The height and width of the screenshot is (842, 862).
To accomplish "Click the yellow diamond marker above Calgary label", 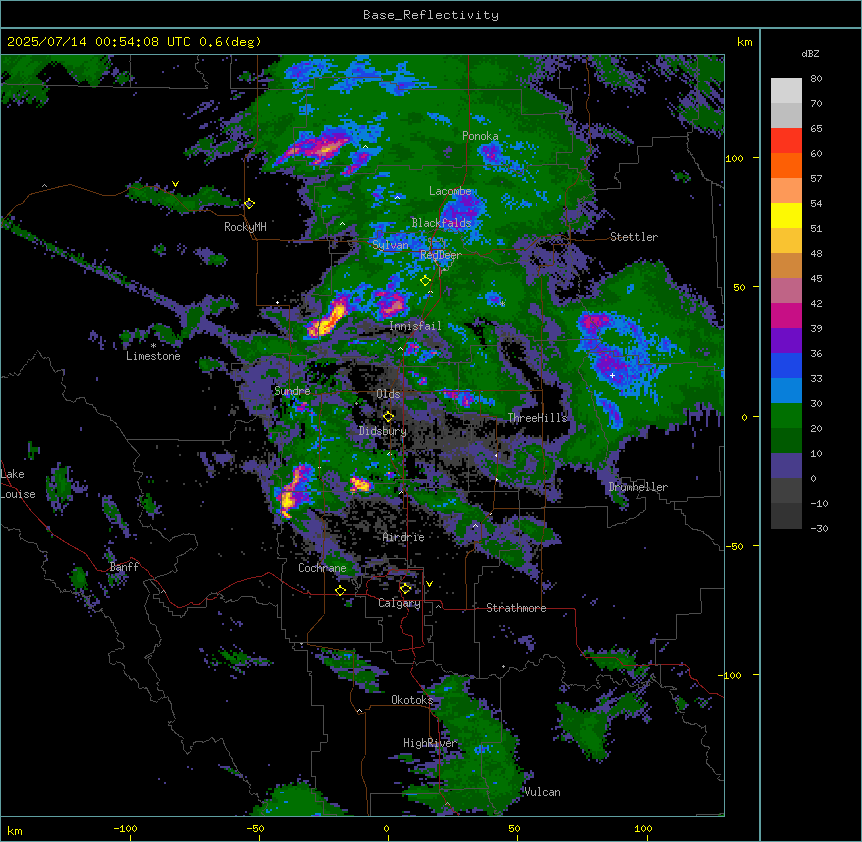I will [x=405, y=589].
